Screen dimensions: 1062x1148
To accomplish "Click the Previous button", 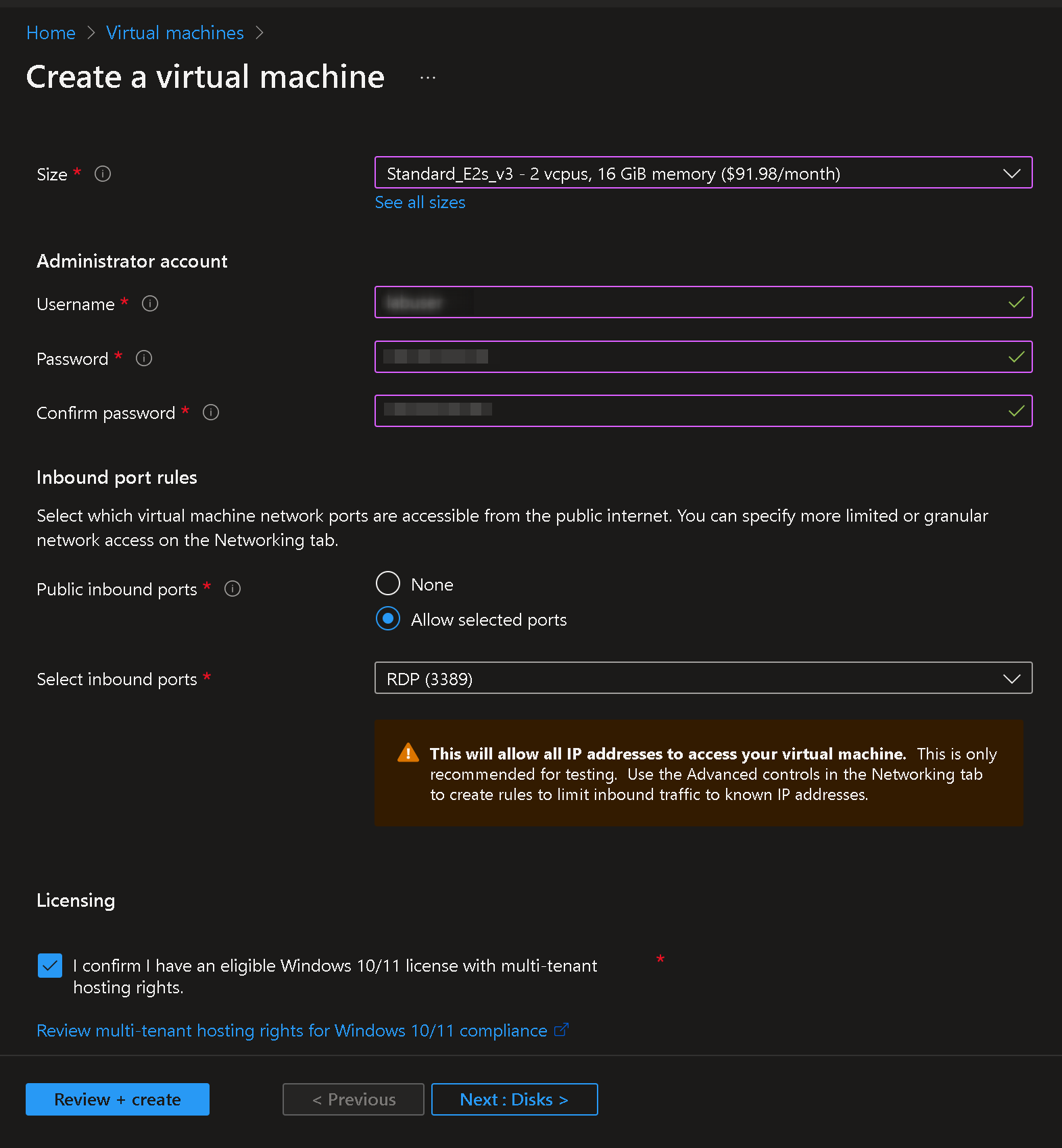I will click(x=354, y=1099).
